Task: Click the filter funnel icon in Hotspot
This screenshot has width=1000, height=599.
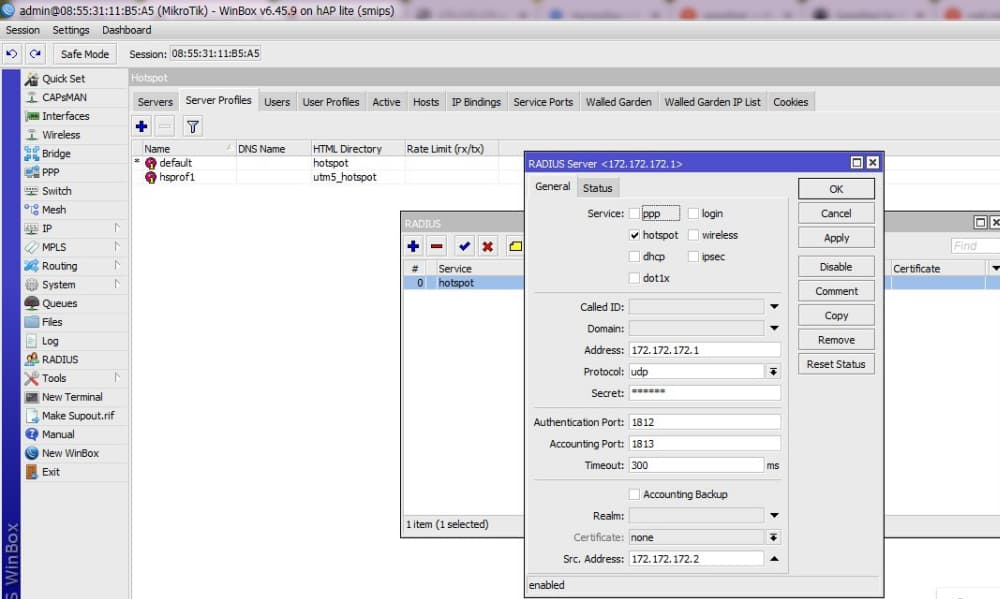Action: tap(192, 126)
